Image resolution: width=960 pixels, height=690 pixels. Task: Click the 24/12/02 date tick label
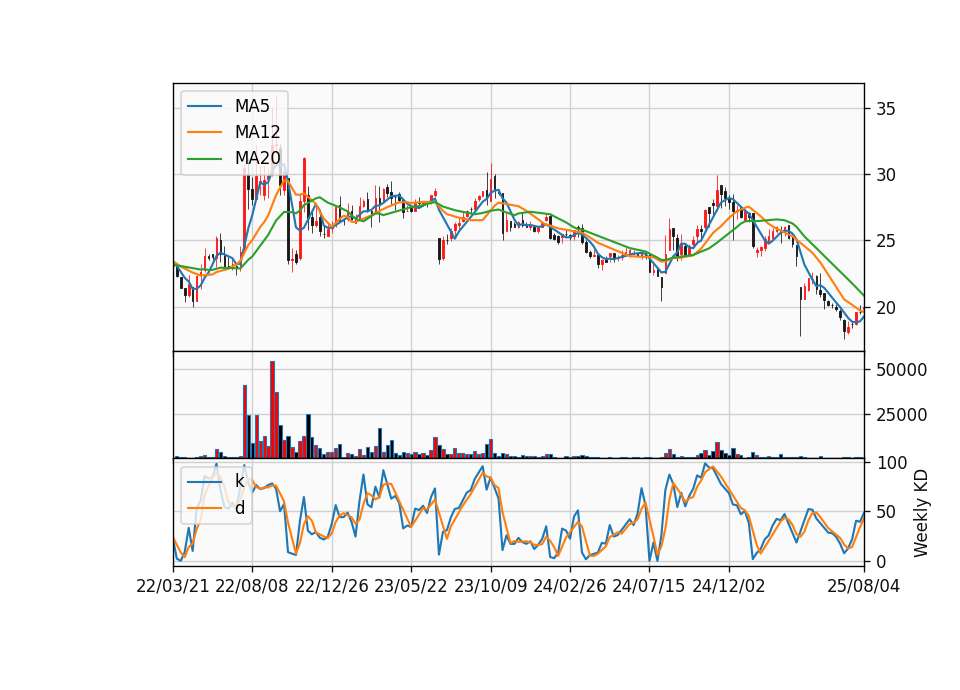coord(729,586)
